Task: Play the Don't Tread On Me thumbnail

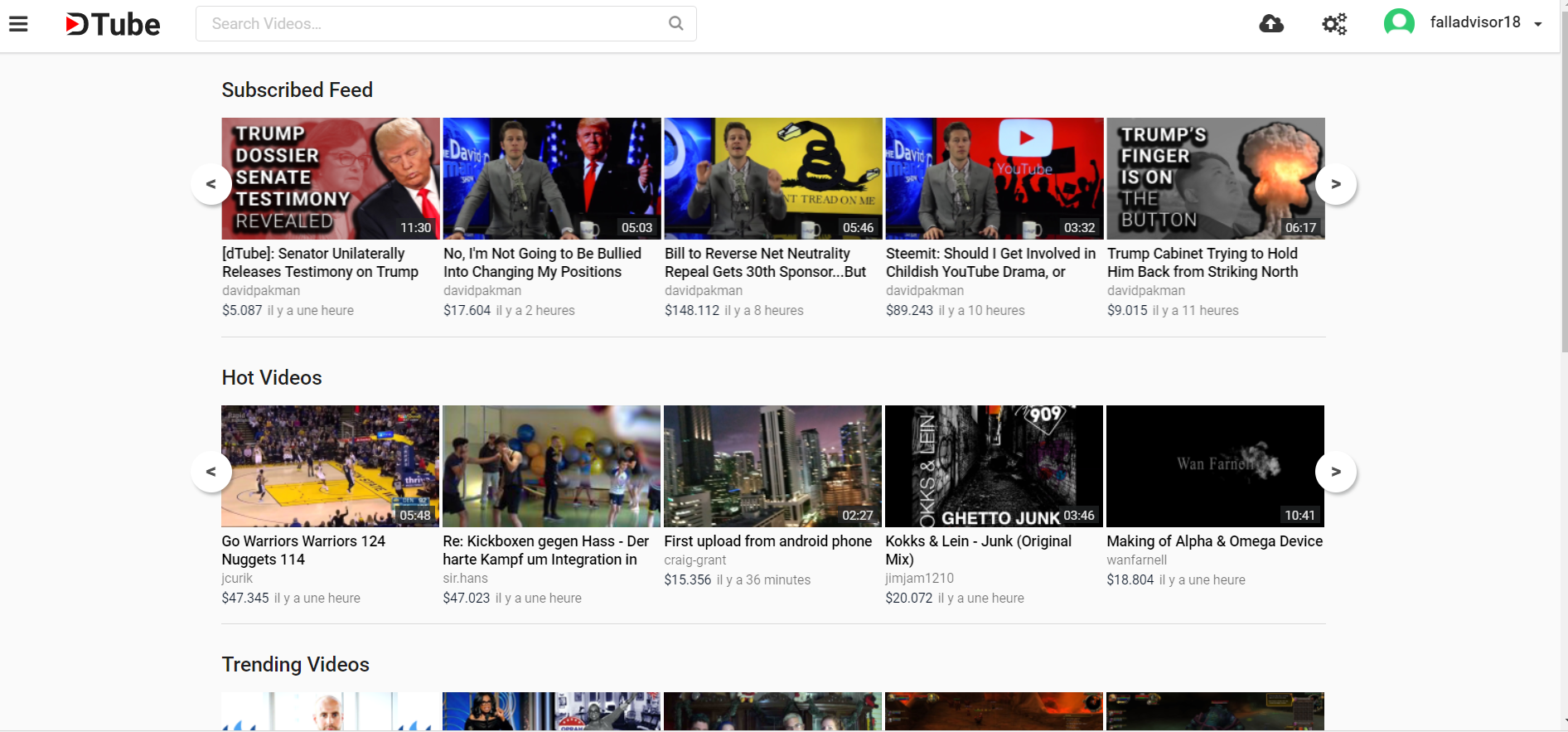Action: click(x=773, y=178)
